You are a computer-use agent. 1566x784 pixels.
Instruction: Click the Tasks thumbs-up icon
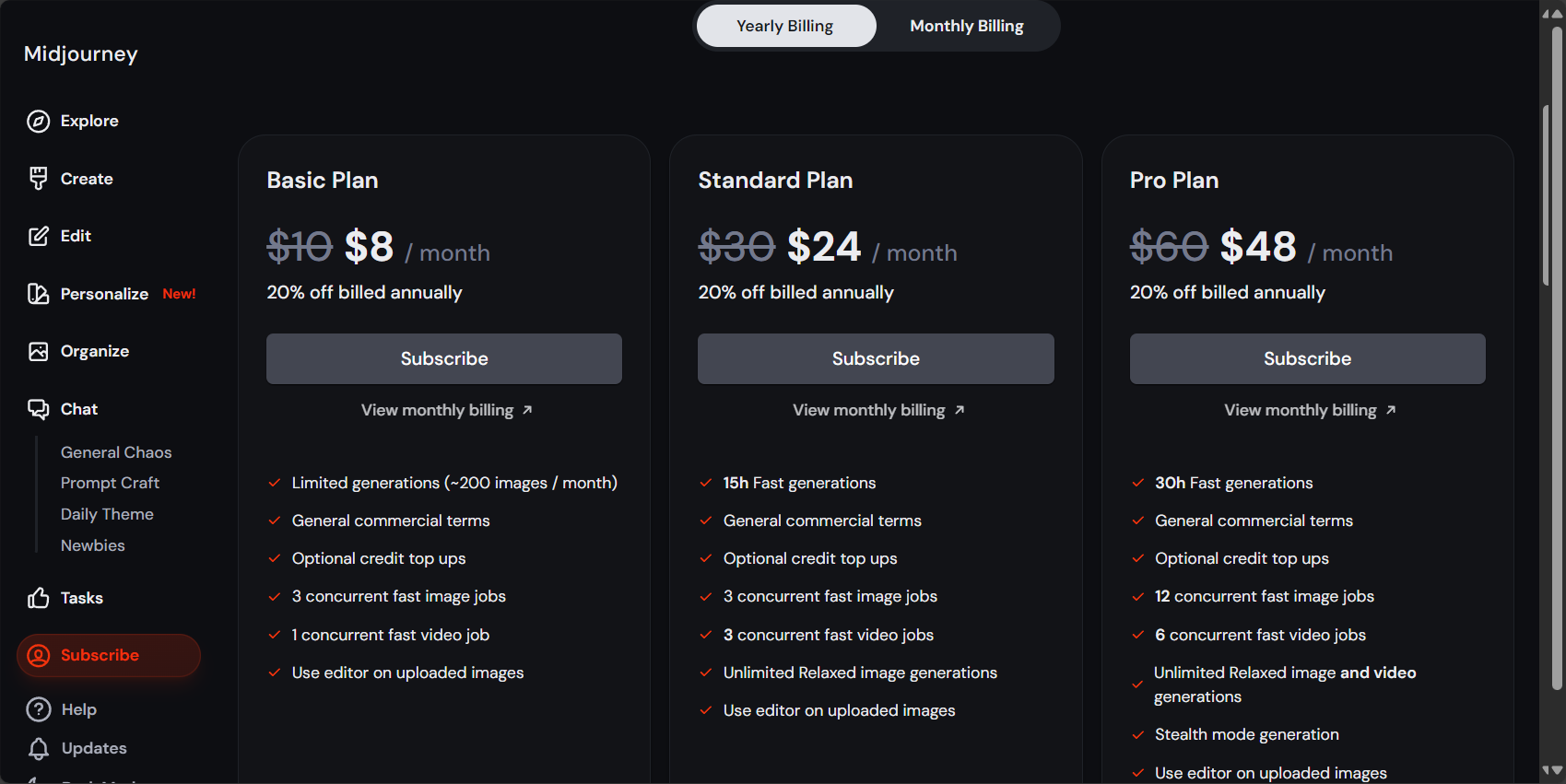[38, 598]
